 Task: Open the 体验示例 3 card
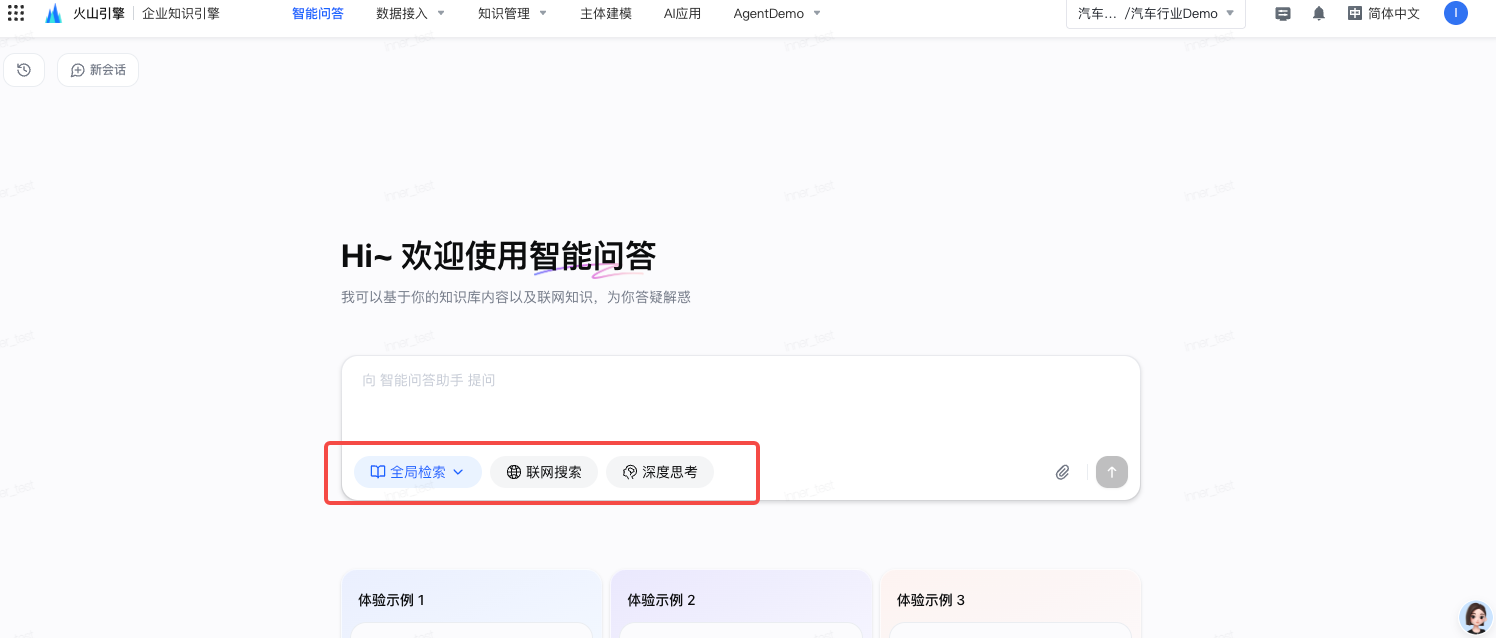click(x=1011, y=604)
